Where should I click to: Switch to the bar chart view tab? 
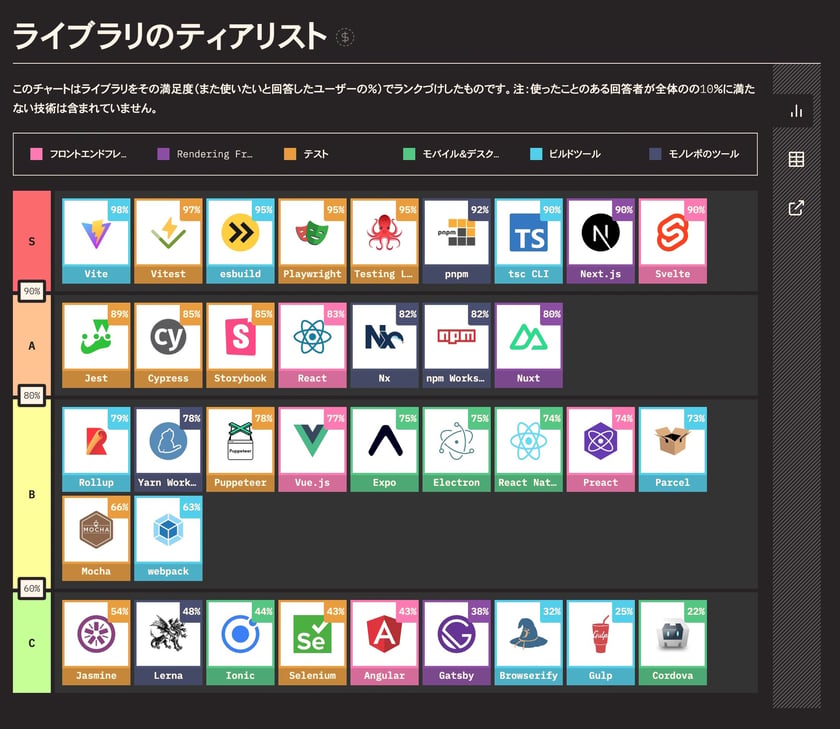(x=796, y=111)
